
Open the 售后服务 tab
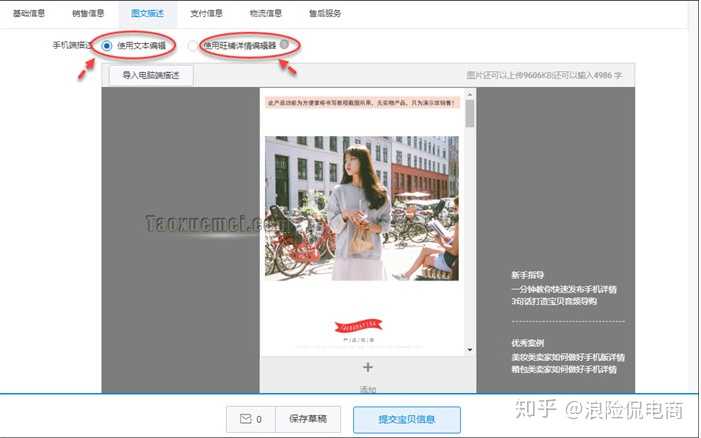pos(324,14)
